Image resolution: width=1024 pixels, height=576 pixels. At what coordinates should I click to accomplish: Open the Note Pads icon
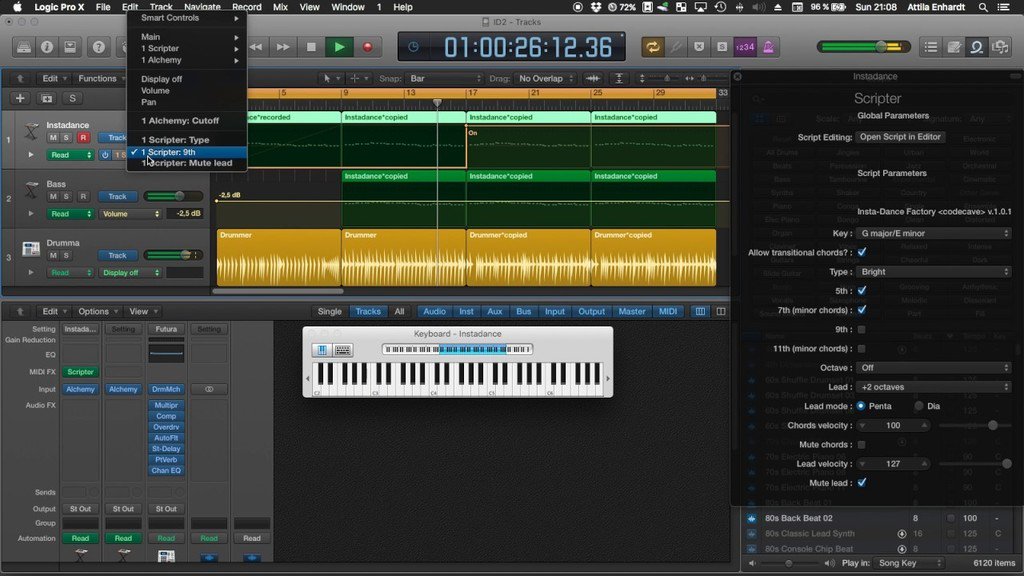point(954,47)
